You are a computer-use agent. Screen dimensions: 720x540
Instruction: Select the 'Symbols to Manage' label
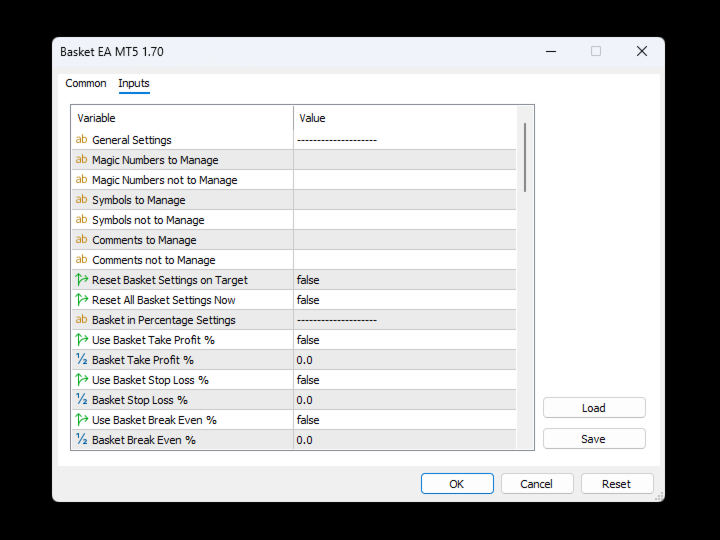point(139,200)
